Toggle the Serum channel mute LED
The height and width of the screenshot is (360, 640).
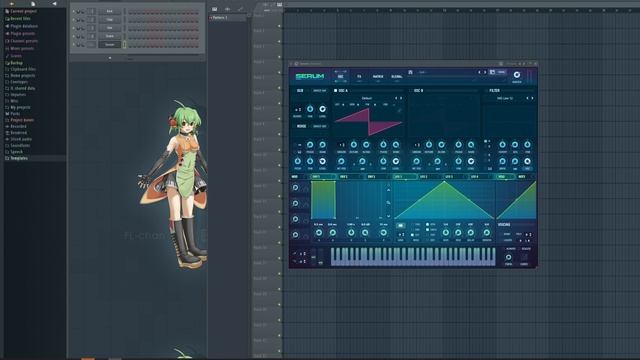point(74,44)
